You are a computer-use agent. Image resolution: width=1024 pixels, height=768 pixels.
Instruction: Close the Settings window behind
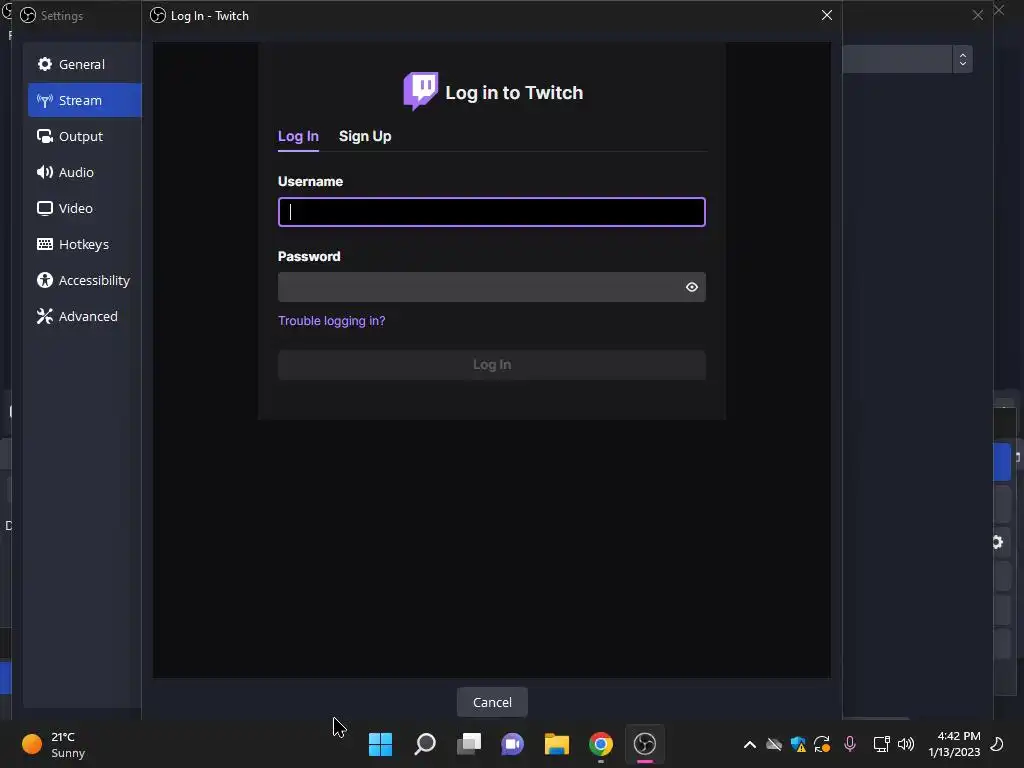pyautogui.click(x=977, y=15)
